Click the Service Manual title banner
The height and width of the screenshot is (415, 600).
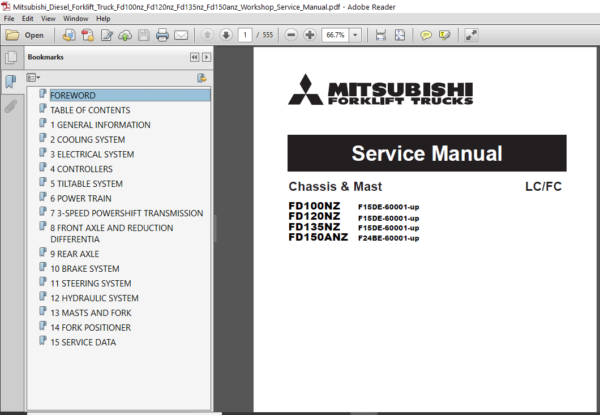tap(427, 153)
